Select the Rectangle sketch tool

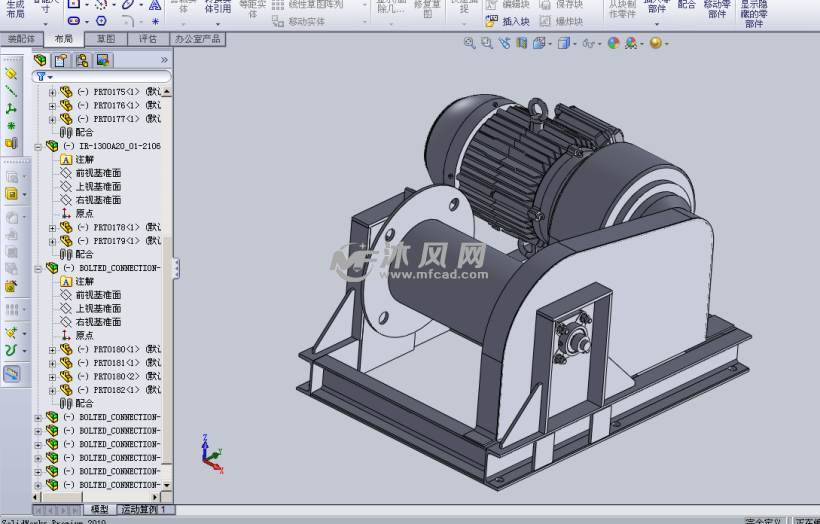pyautogui.click(x=74, y=4)
